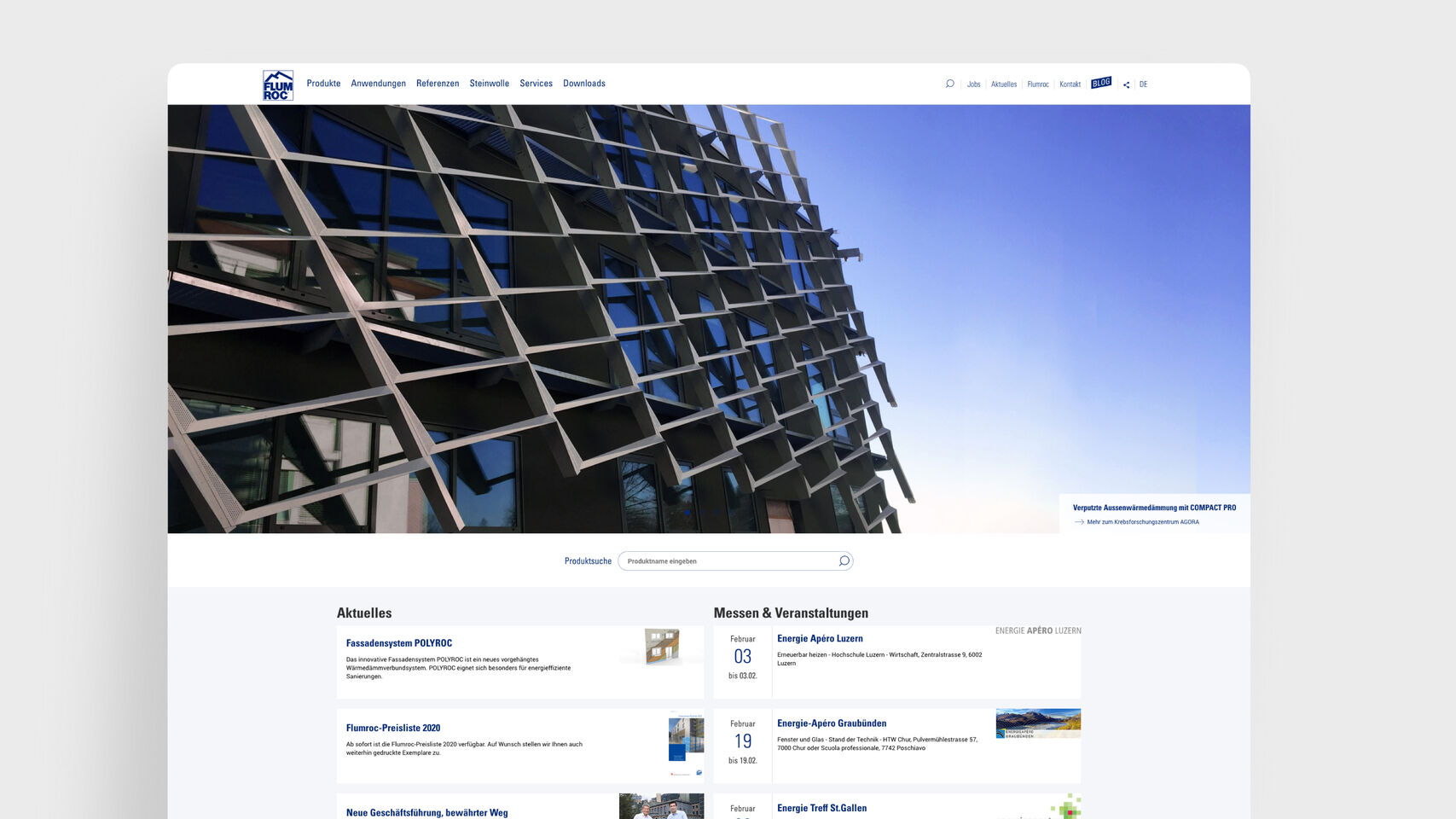Click the Flumroc logo
The image size is (1456, 819).
click(278, 85)
